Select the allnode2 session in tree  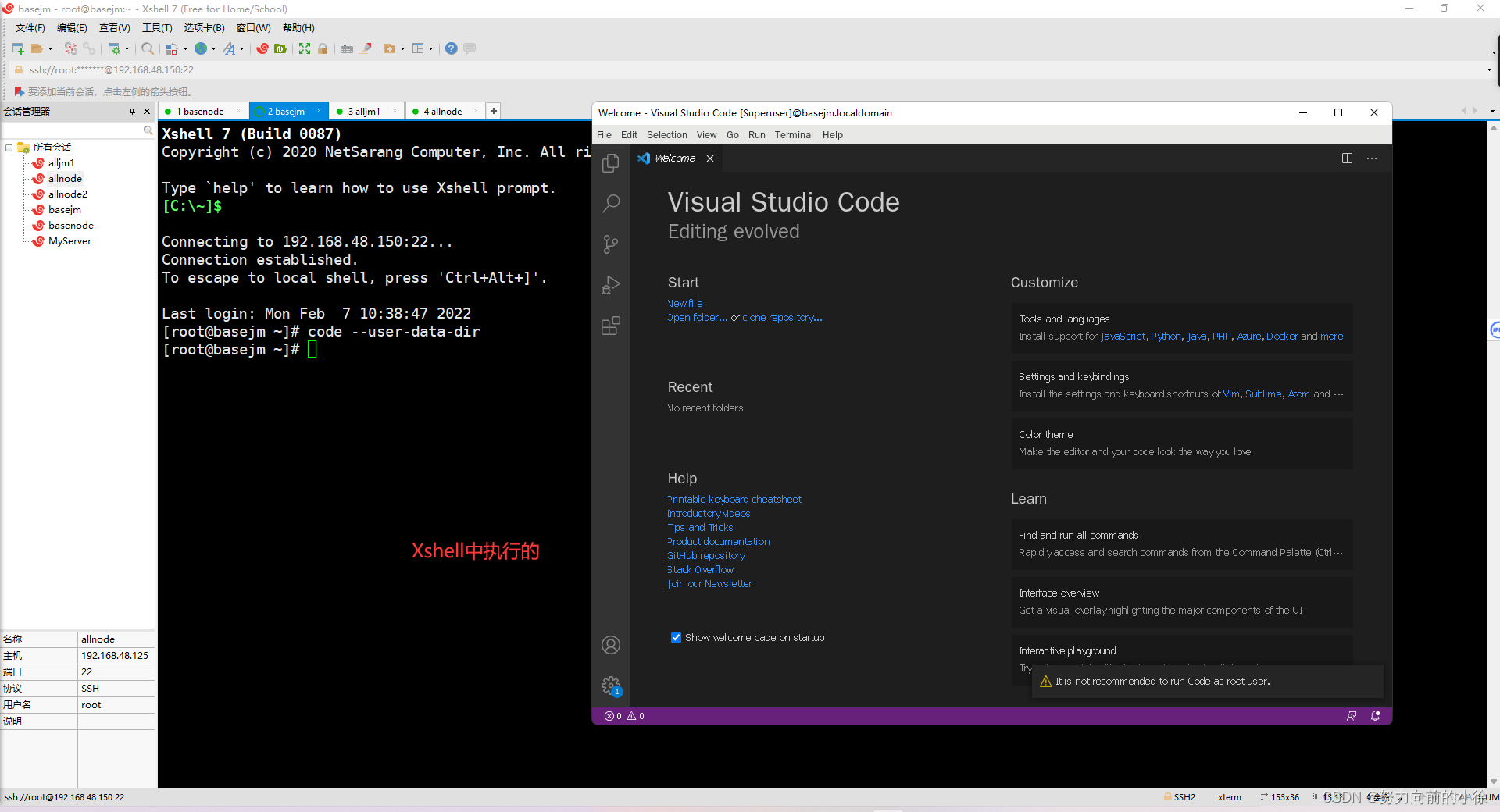pos(67,194)
